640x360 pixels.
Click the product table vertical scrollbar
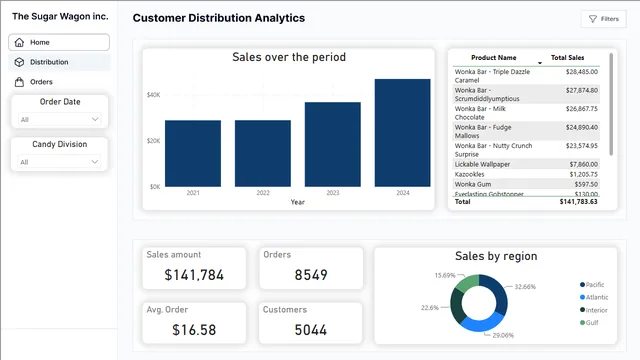coord(611,104)
